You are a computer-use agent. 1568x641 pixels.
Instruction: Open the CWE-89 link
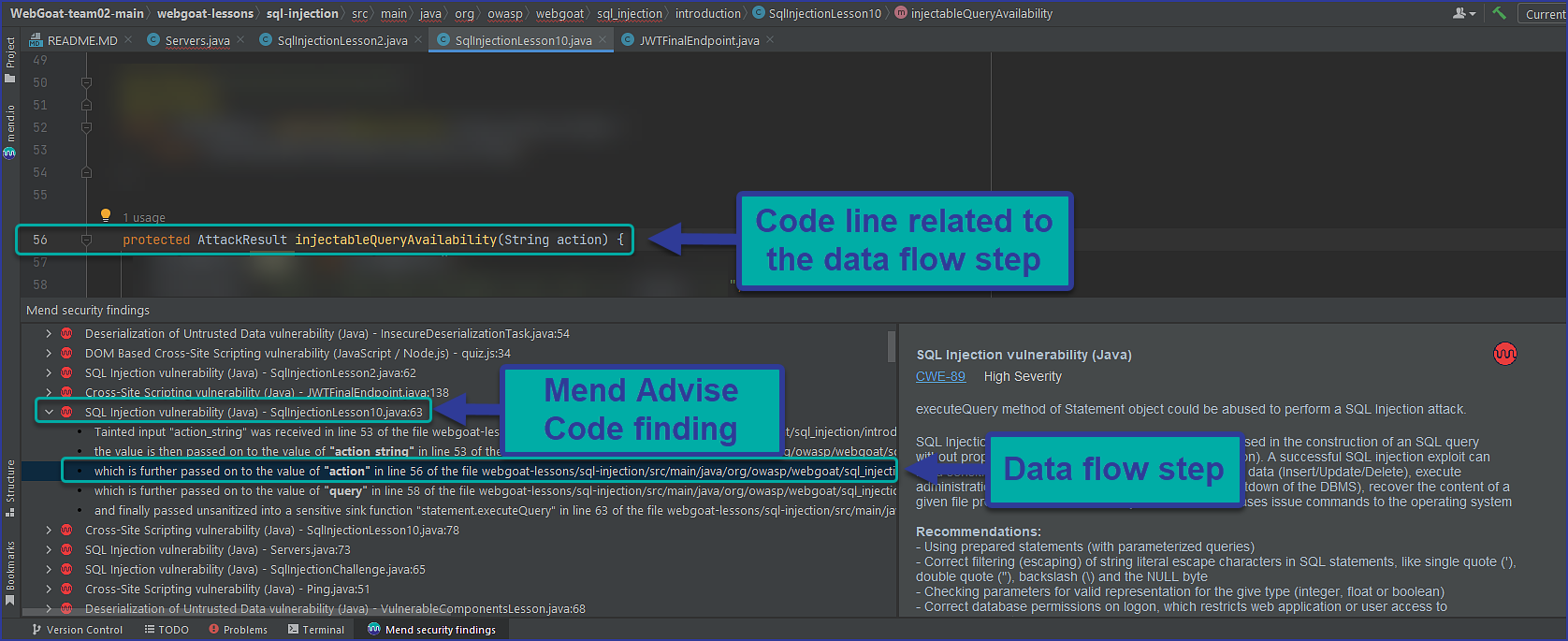[x=940, y=376]
